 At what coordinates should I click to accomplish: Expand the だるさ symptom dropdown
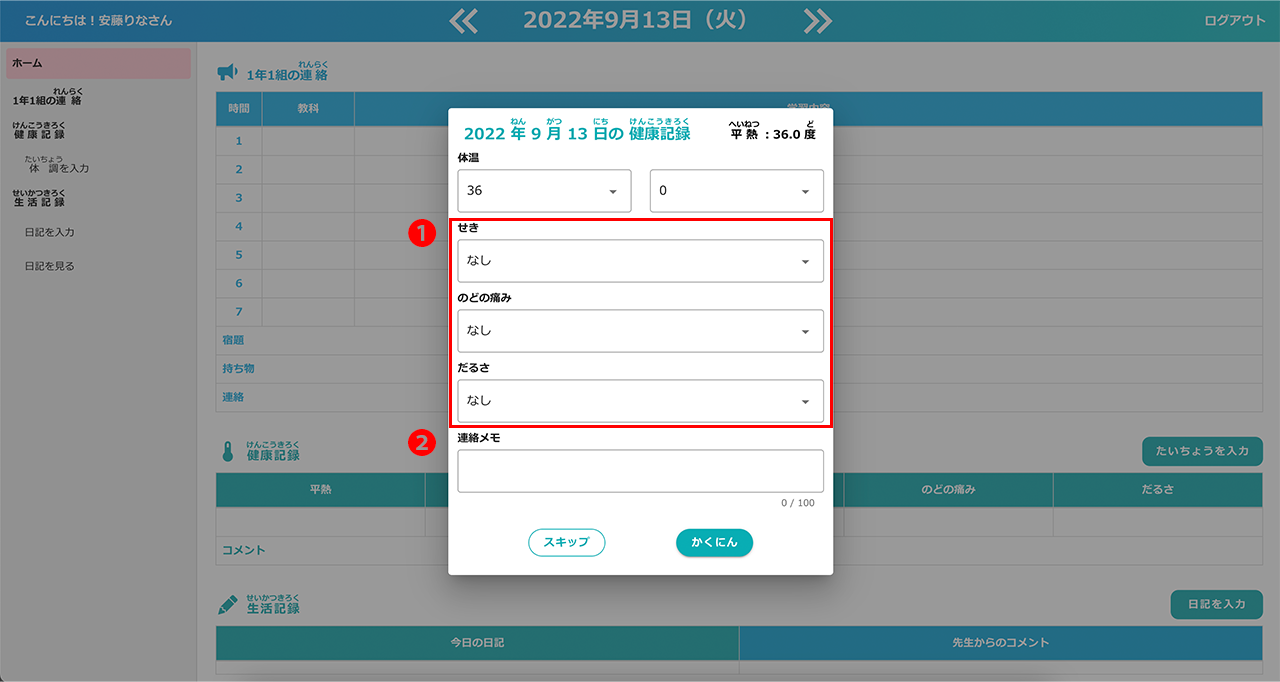point(640,401)
